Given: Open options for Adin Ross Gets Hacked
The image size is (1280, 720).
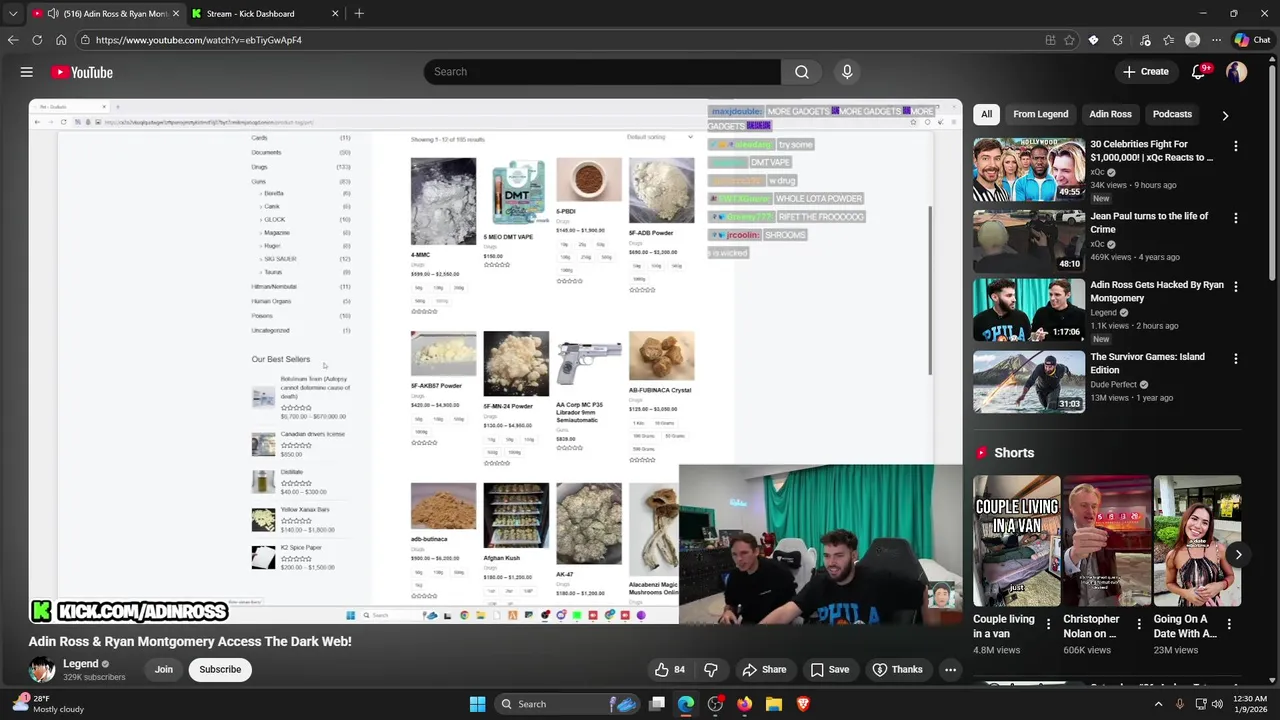Looking at the screenshot, I should (x=1236, y=287).
